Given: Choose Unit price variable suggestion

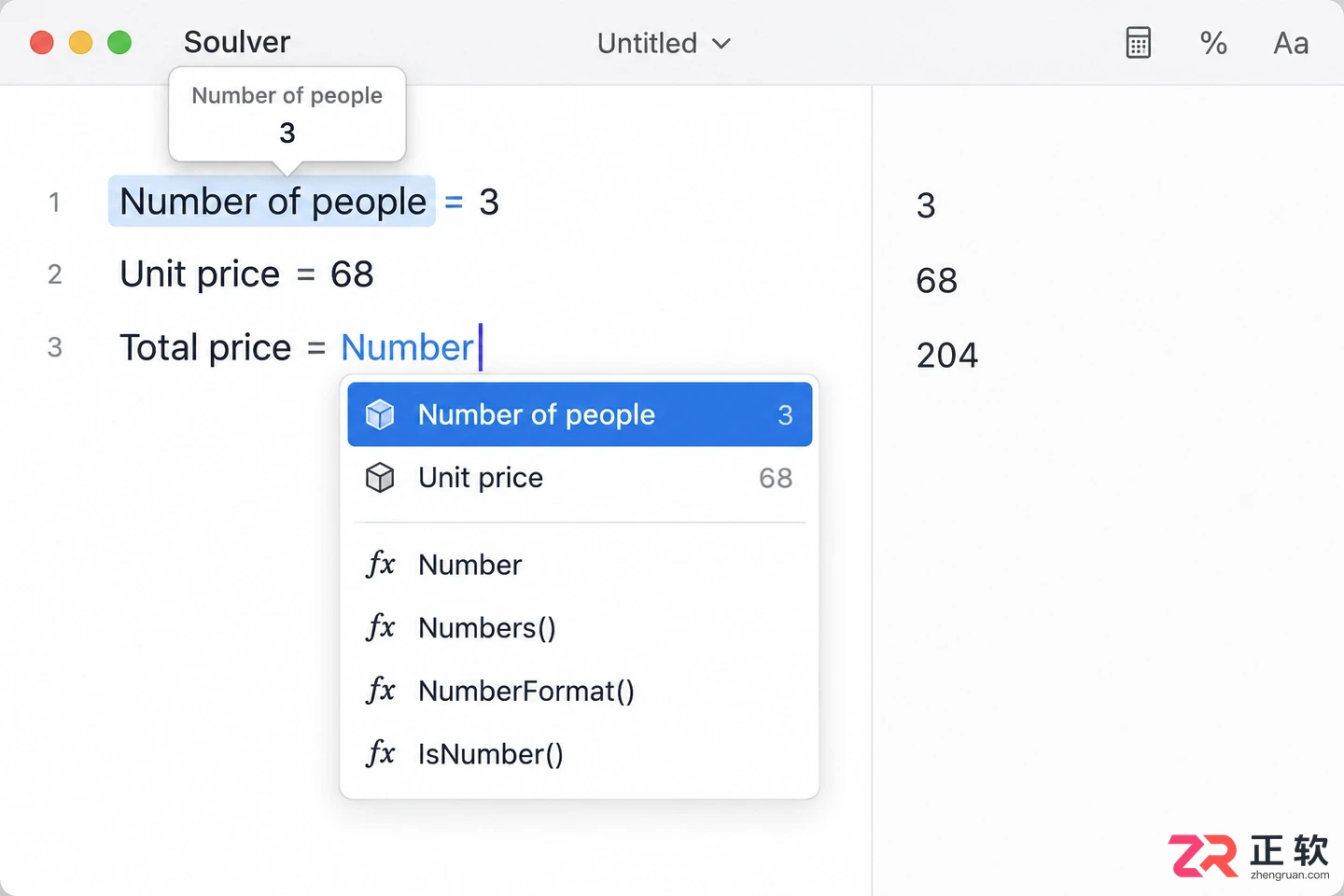Looking at the screenshot, I should (x=580, y=478).
